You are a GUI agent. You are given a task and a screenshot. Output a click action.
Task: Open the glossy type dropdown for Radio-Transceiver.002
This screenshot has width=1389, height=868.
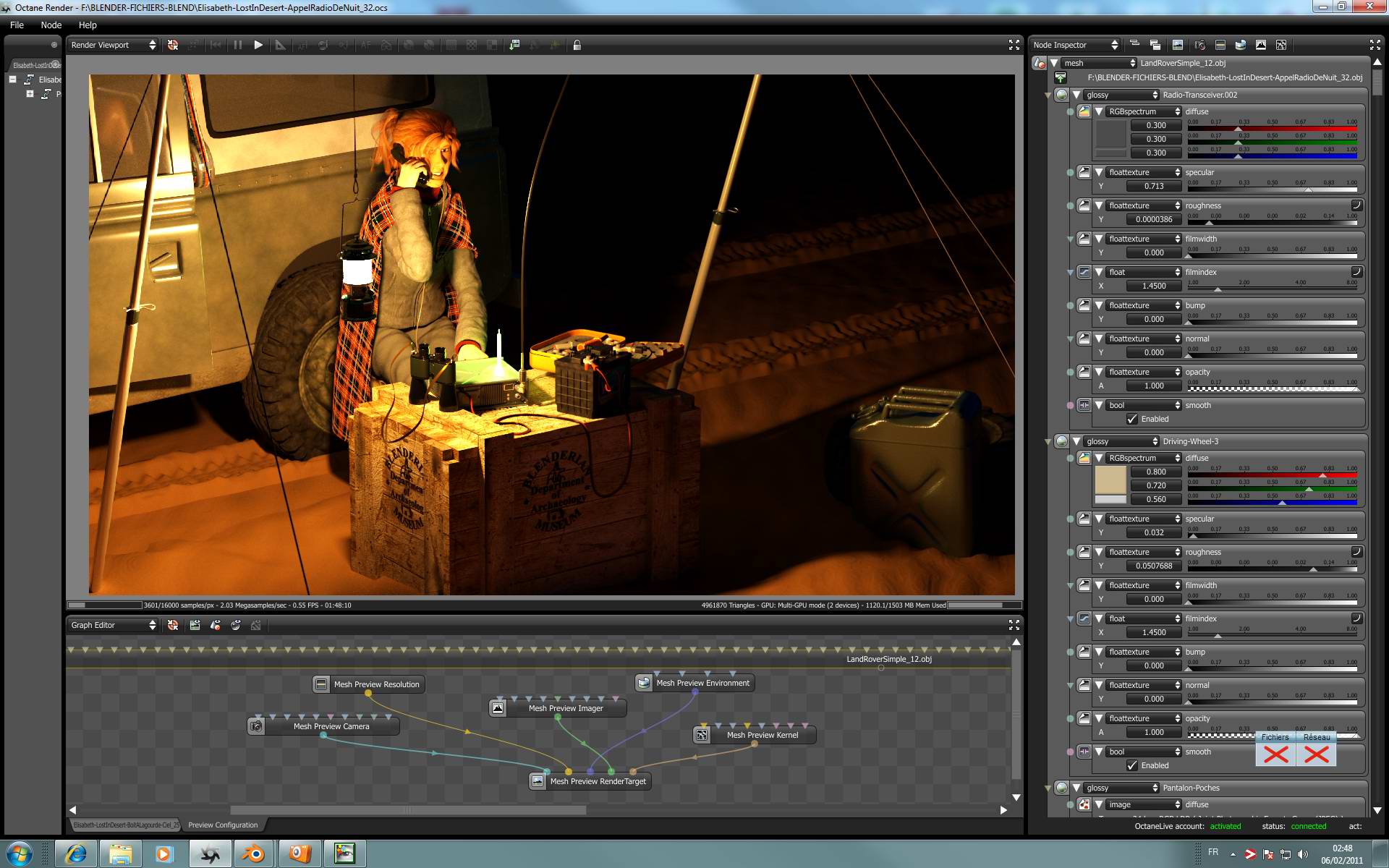1121,95
